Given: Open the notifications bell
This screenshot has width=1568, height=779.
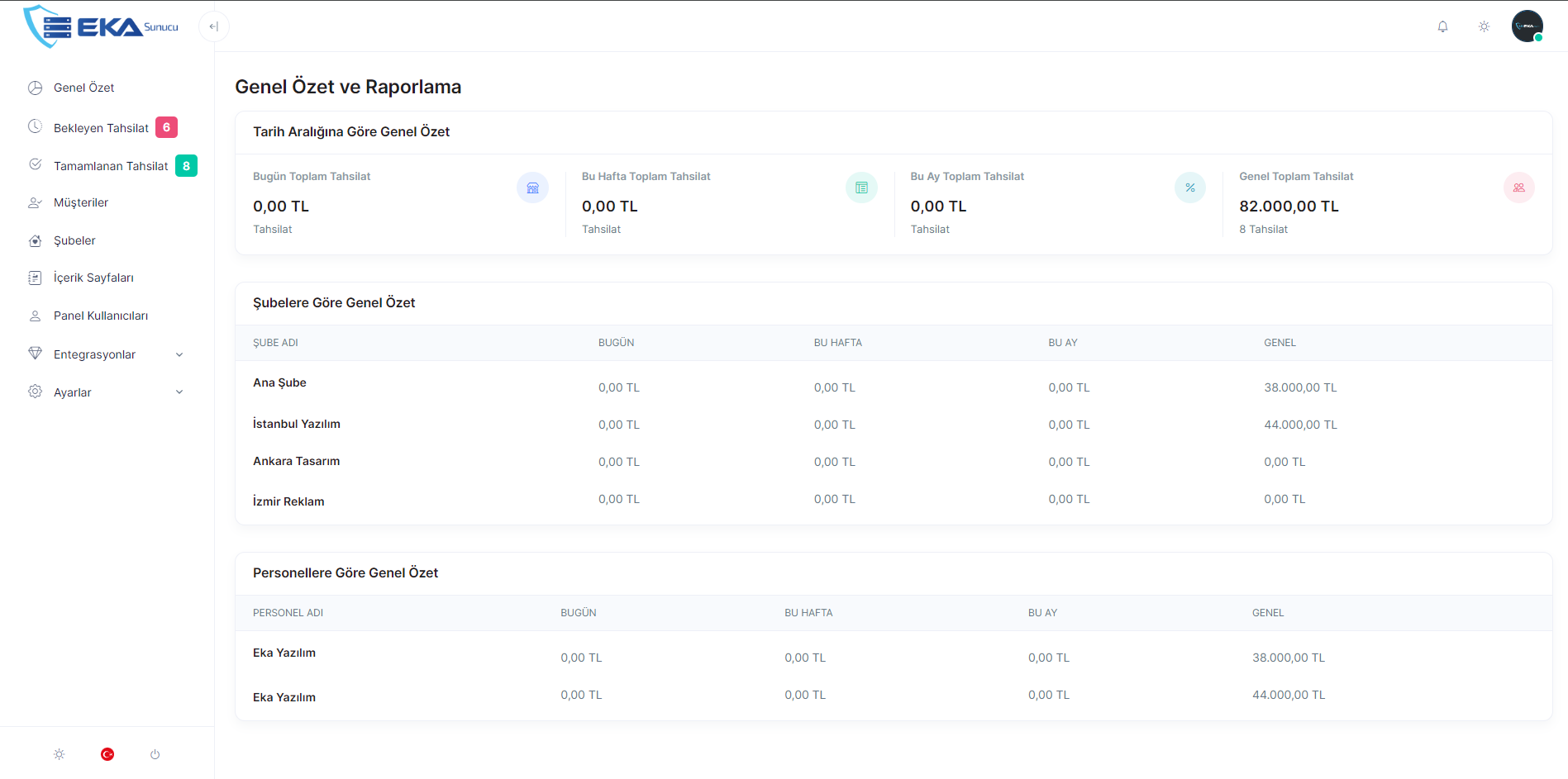Looking at the screenshot, I should coord(1442,26).
